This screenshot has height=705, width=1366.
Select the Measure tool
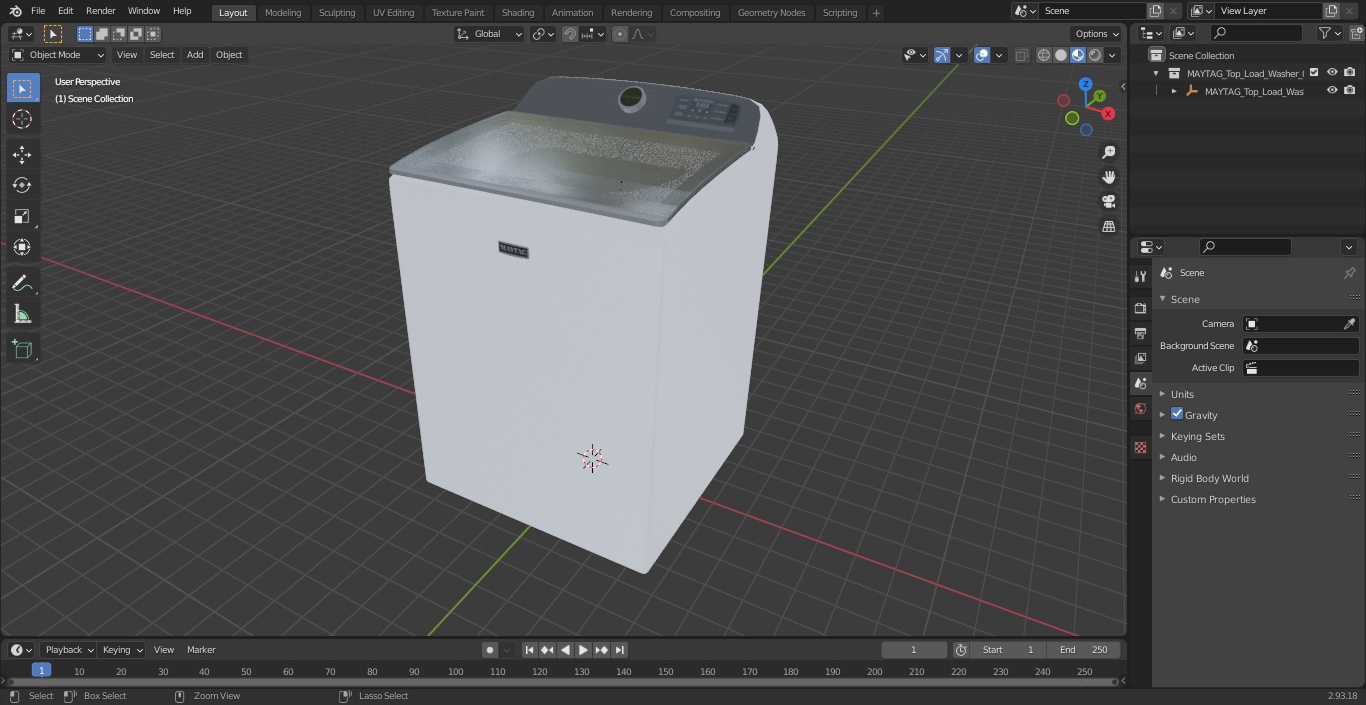tap(22, 314)
